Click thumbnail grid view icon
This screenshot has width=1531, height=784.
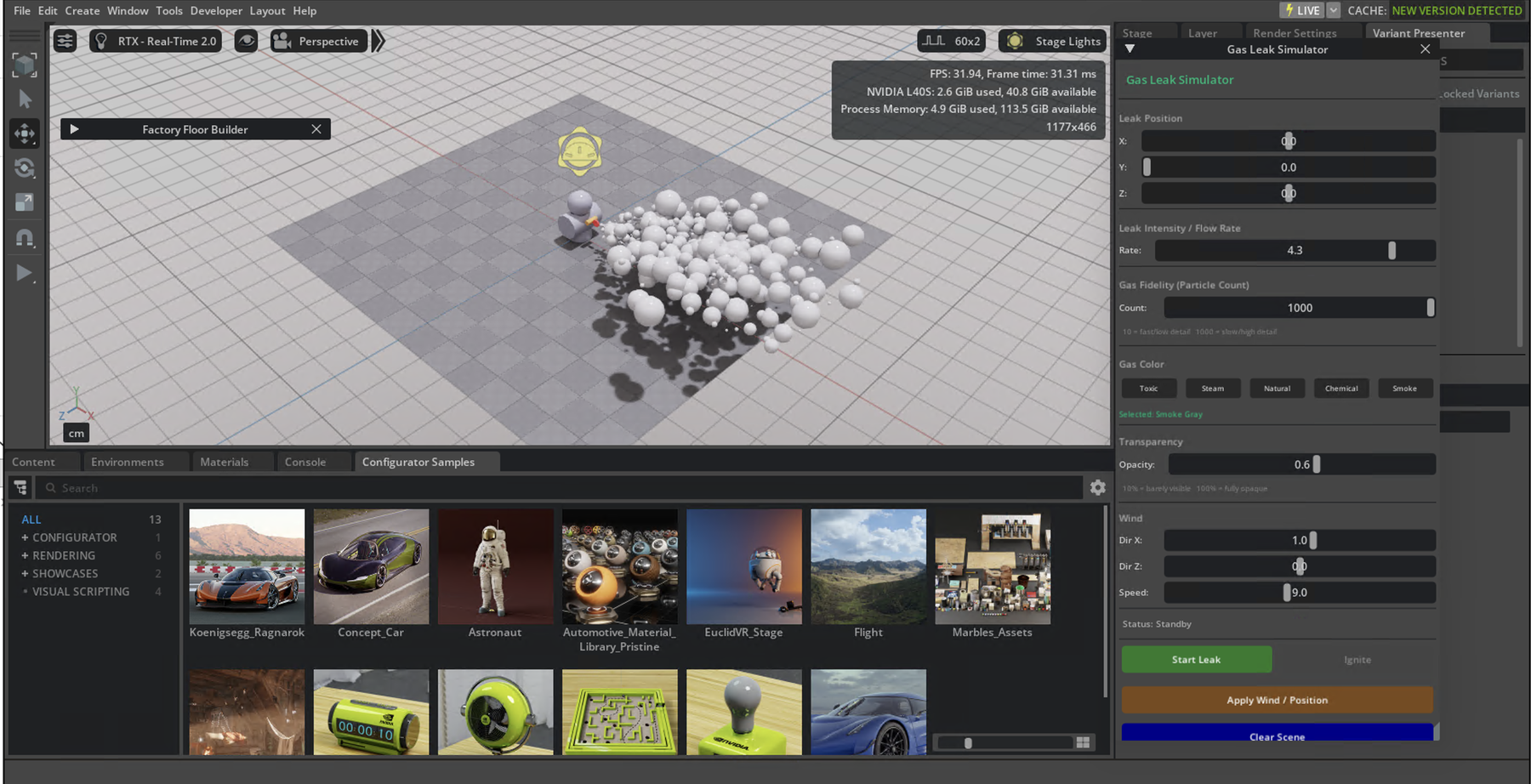(1083, 742)
